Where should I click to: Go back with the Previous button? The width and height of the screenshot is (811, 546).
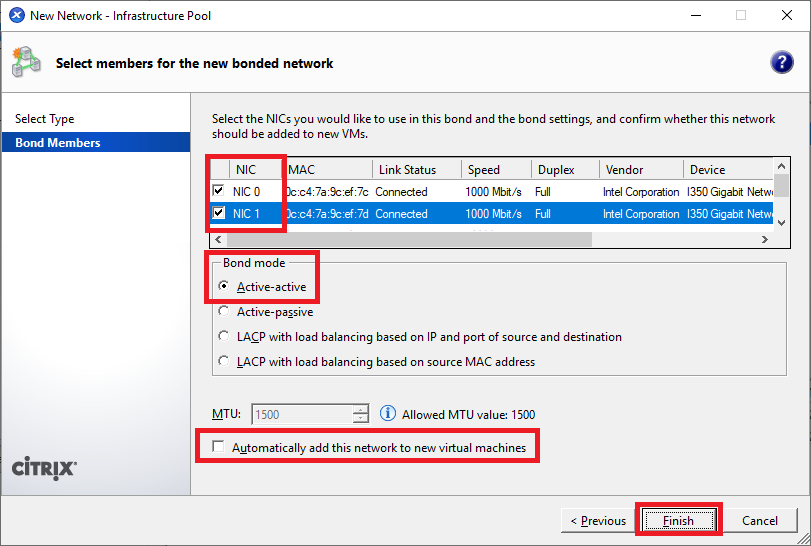tap(598, 520)
